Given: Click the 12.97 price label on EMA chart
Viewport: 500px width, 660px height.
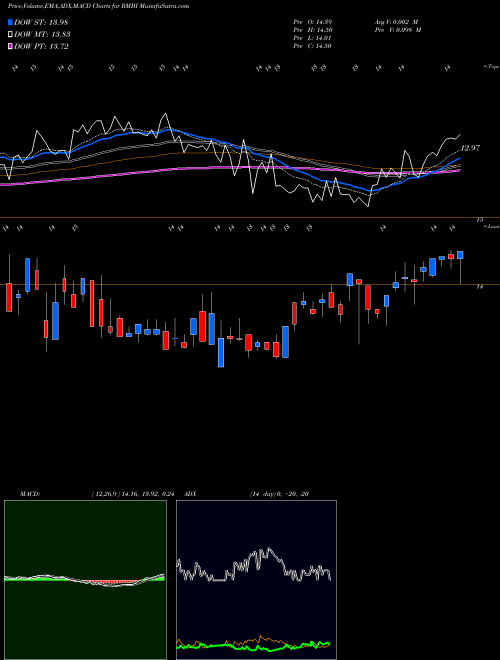Looking at the screenshot, I should coord(470,148).
